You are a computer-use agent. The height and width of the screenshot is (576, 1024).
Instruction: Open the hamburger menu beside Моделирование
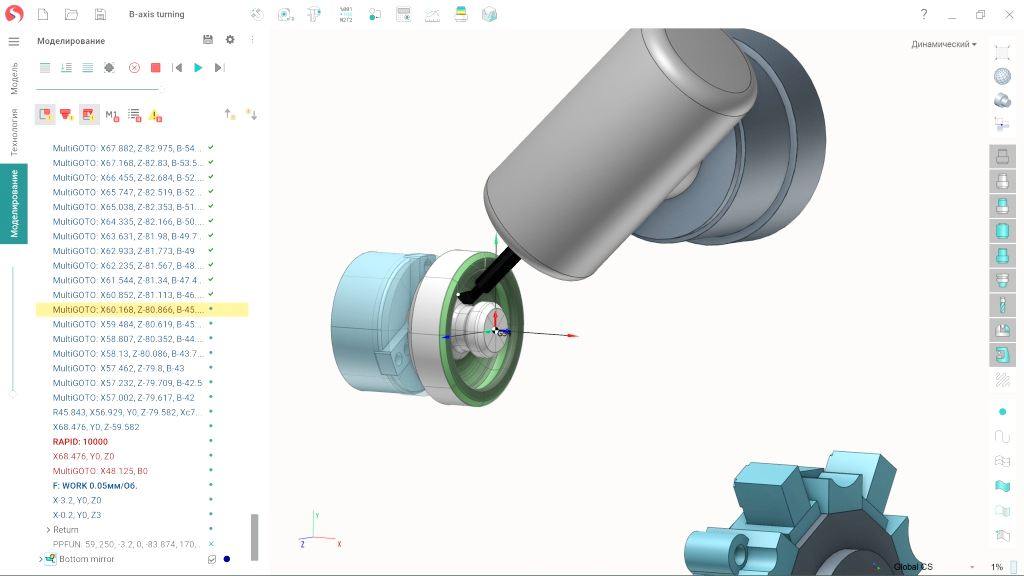point(14,41)
